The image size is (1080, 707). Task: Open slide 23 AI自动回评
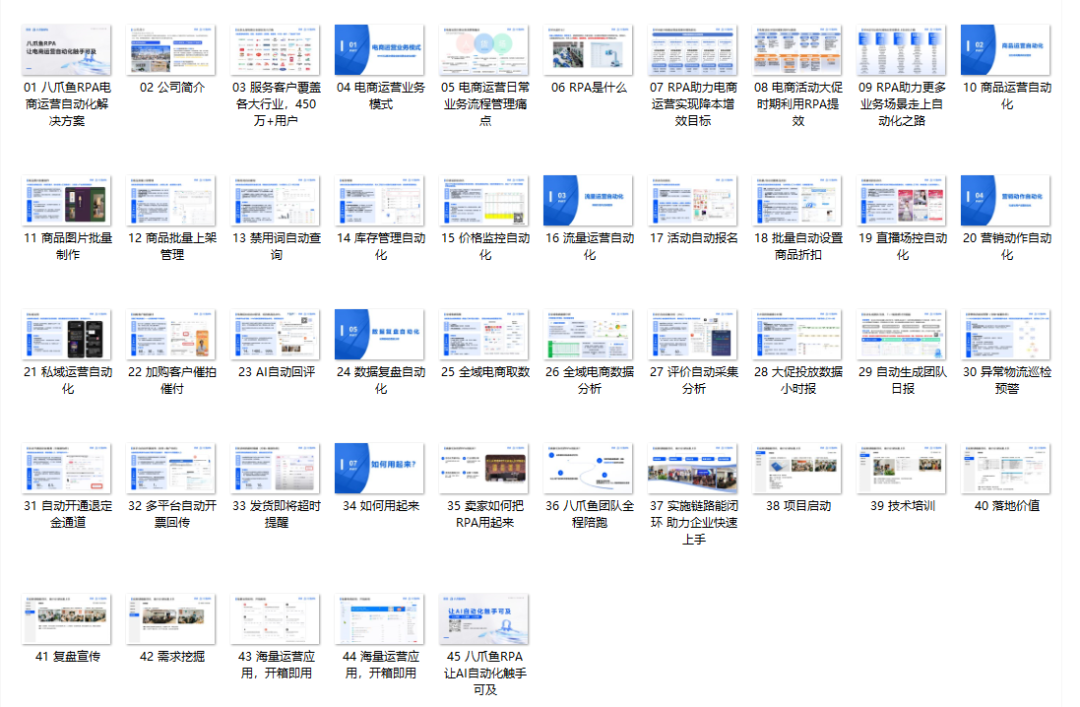coord(276,334)
